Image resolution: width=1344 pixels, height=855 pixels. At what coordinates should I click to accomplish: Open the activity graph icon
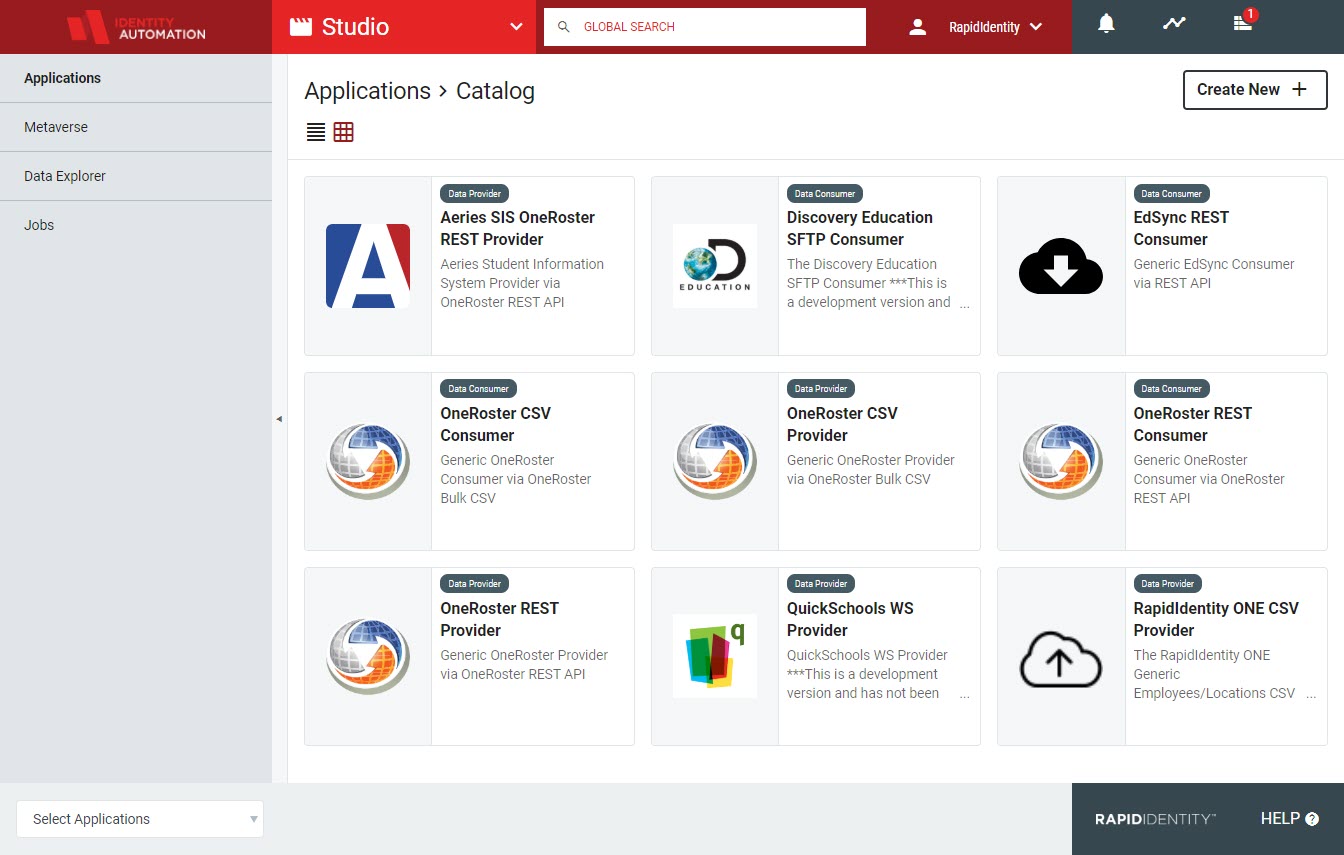click(1174, 23)
